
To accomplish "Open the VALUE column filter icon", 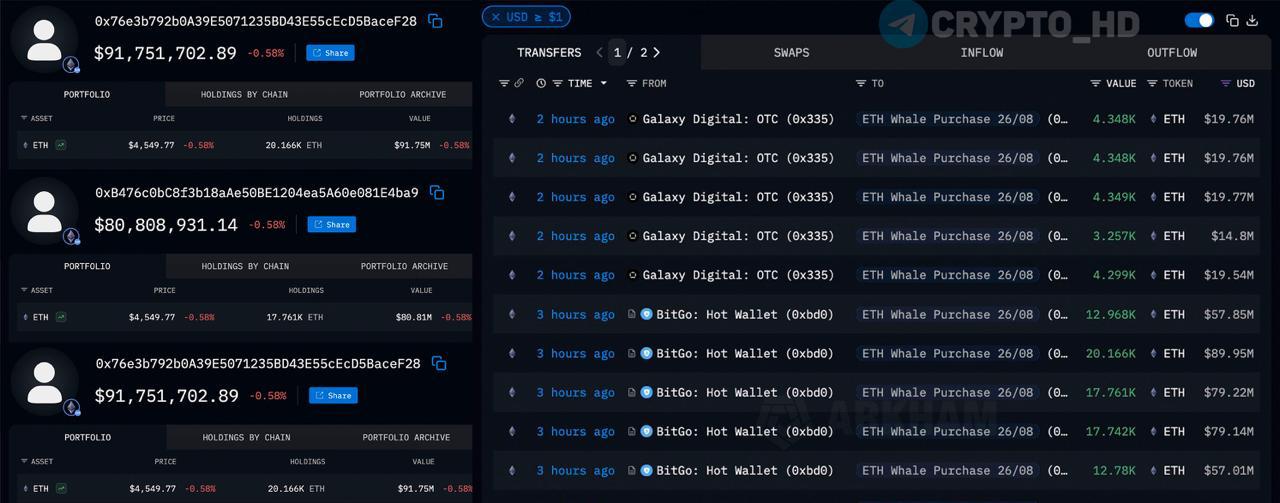I will click(x=1096, y=83).
